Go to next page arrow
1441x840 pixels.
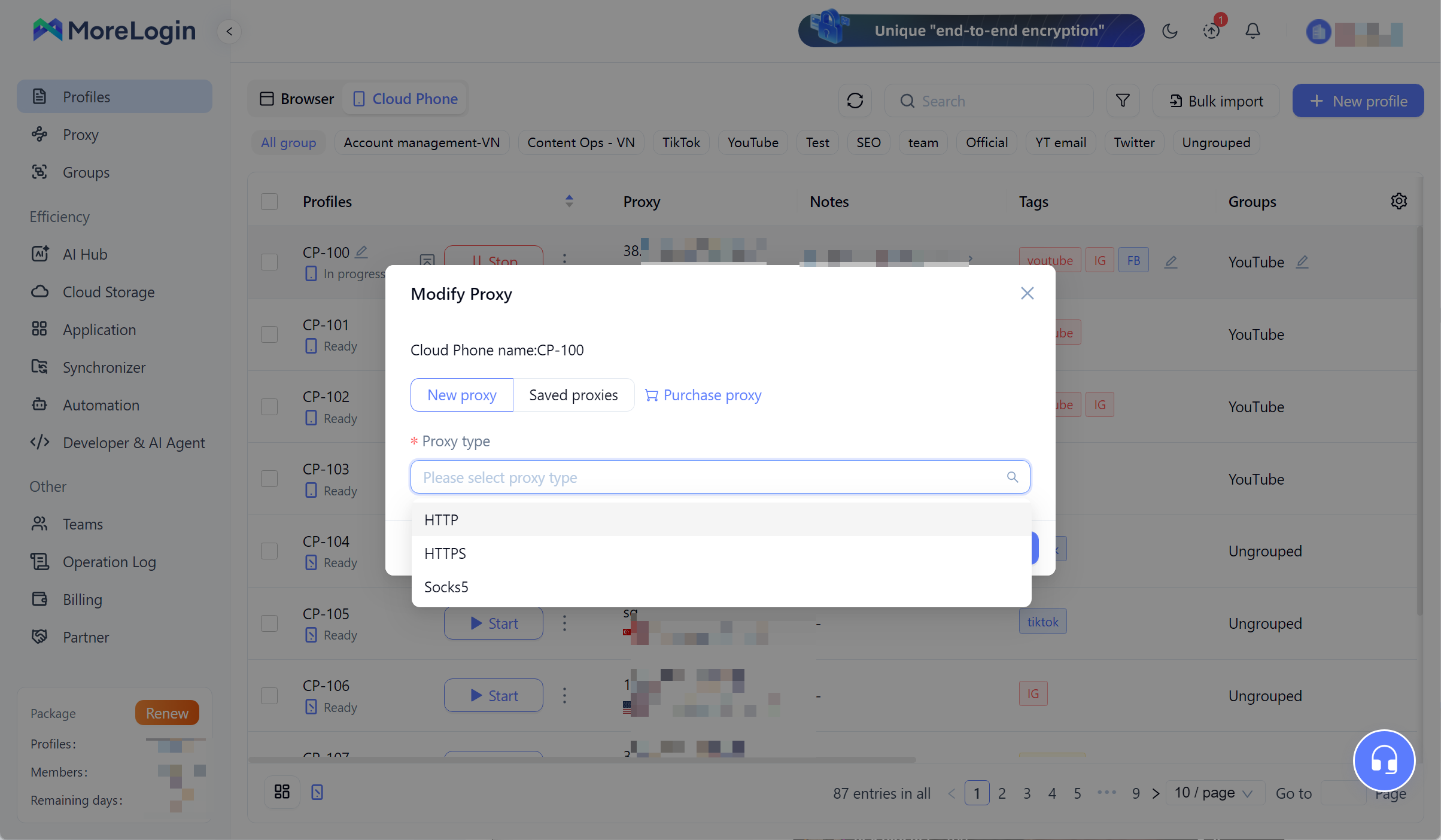coord(1156,793)
